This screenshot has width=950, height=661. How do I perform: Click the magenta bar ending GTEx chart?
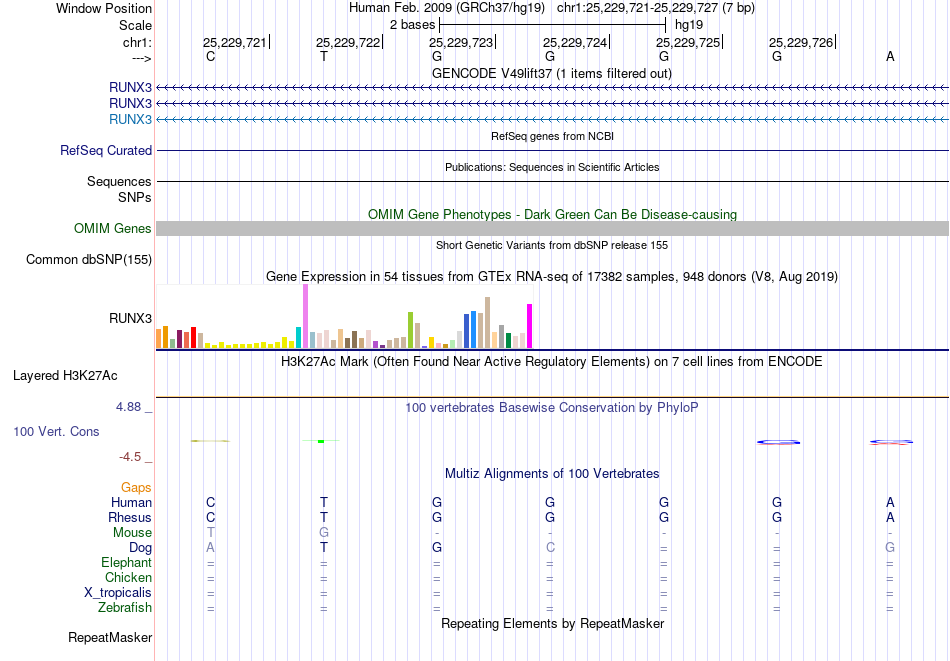point(530,326)
